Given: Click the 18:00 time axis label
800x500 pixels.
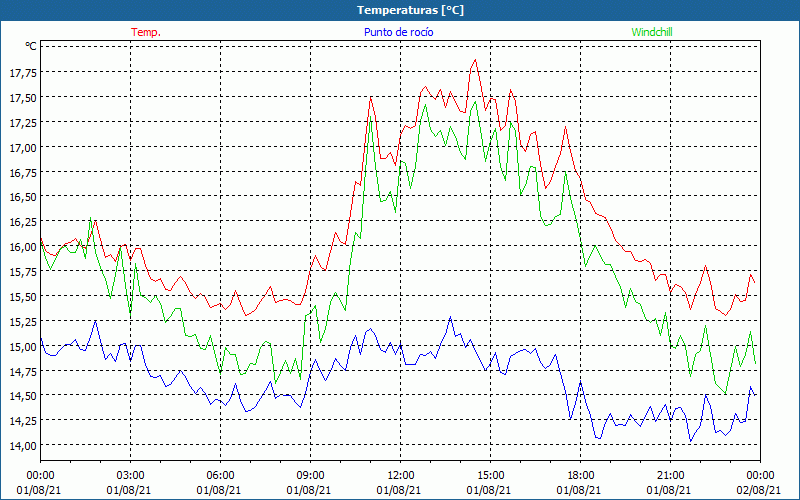Looking at the screenshot, I should click(x=581, y=476).
